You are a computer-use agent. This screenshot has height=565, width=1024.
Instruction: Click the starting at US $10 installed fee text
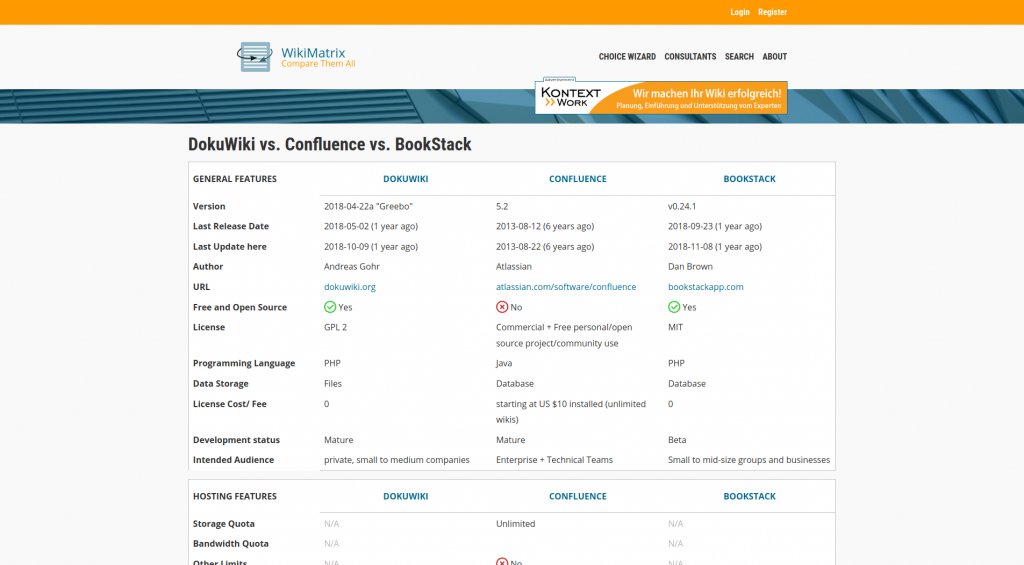point(570,412)
